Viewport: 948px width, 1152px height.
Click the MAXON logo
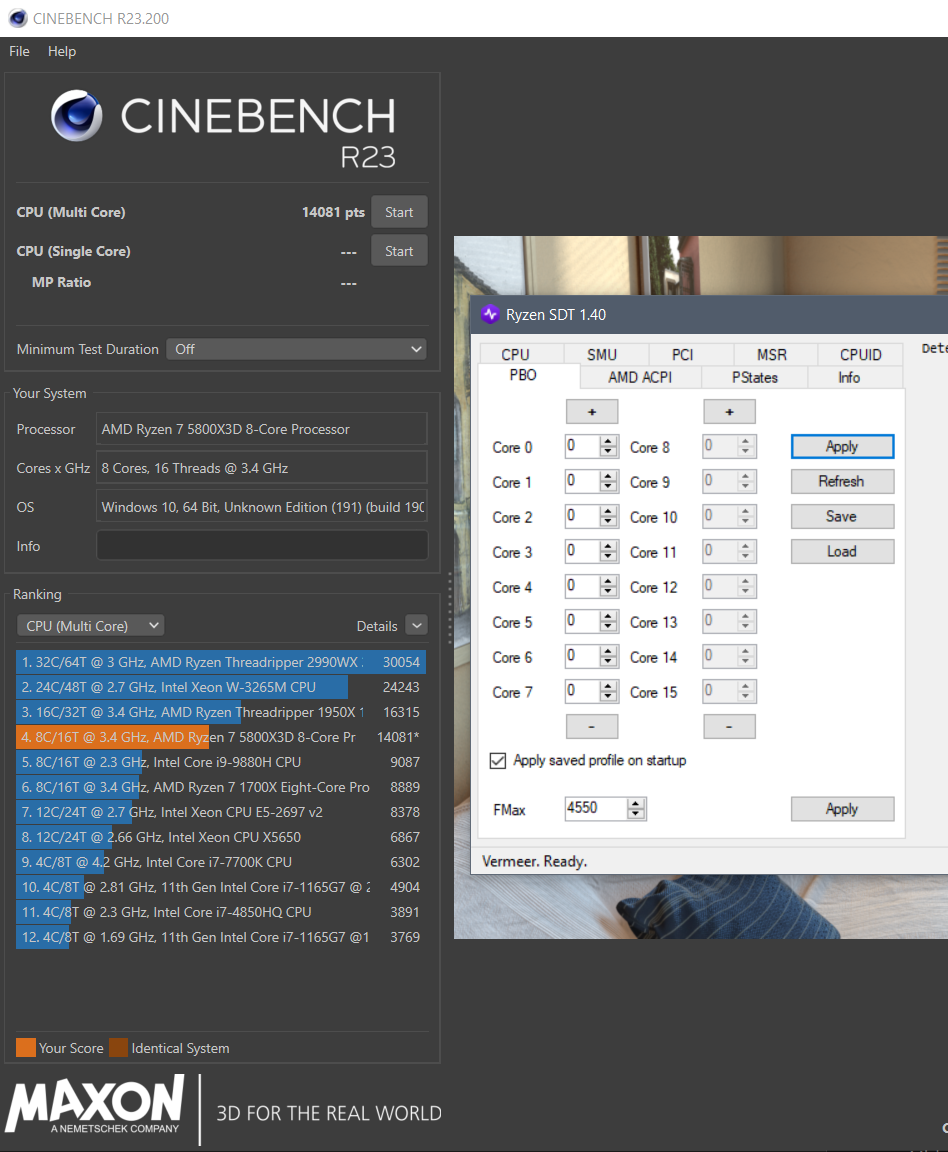click(x=95, y=1104)
